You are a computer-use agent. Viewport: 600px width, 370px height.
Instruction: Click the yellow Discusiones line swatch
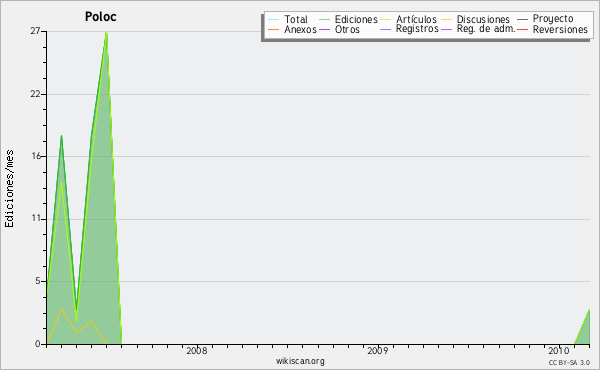click(x=447, y=20)
